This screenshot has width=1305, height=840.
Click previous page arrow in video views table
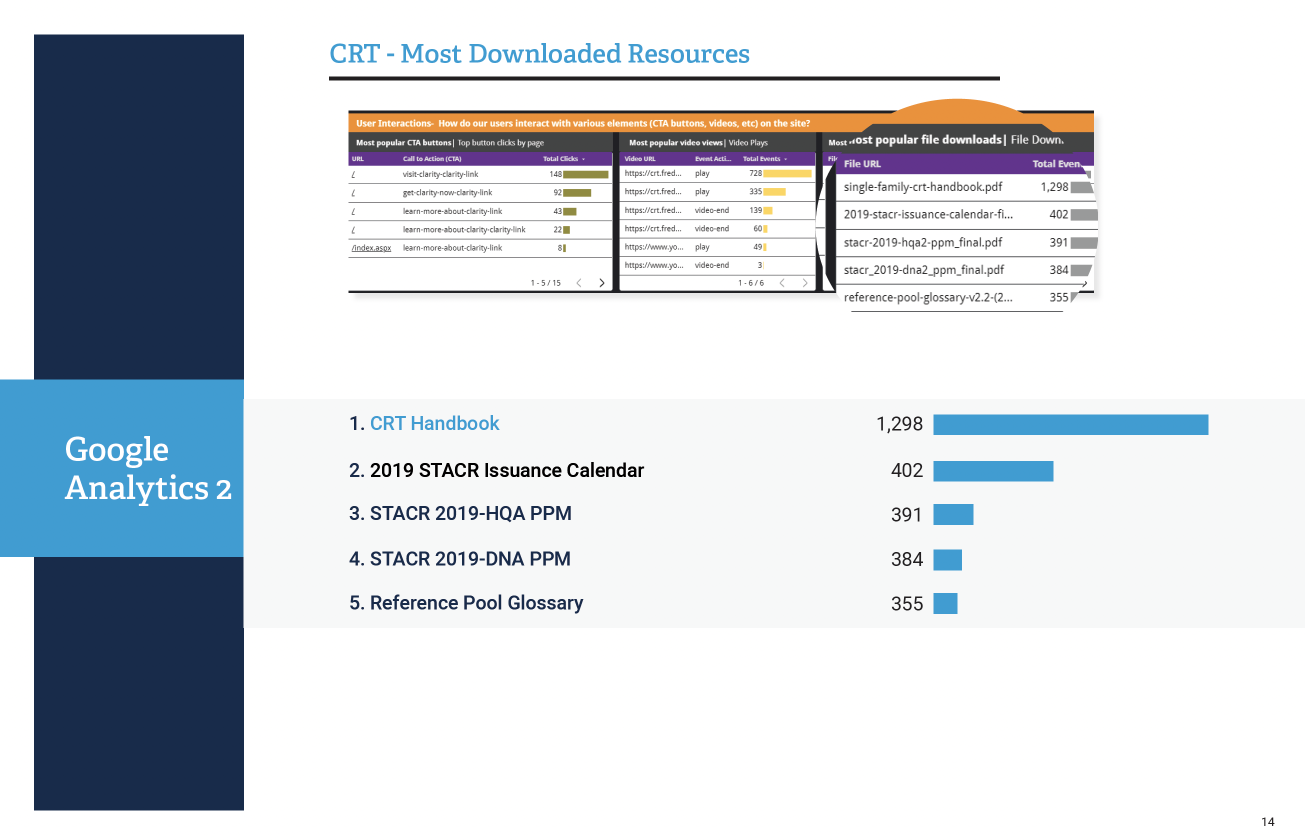(x=782, y=283)
